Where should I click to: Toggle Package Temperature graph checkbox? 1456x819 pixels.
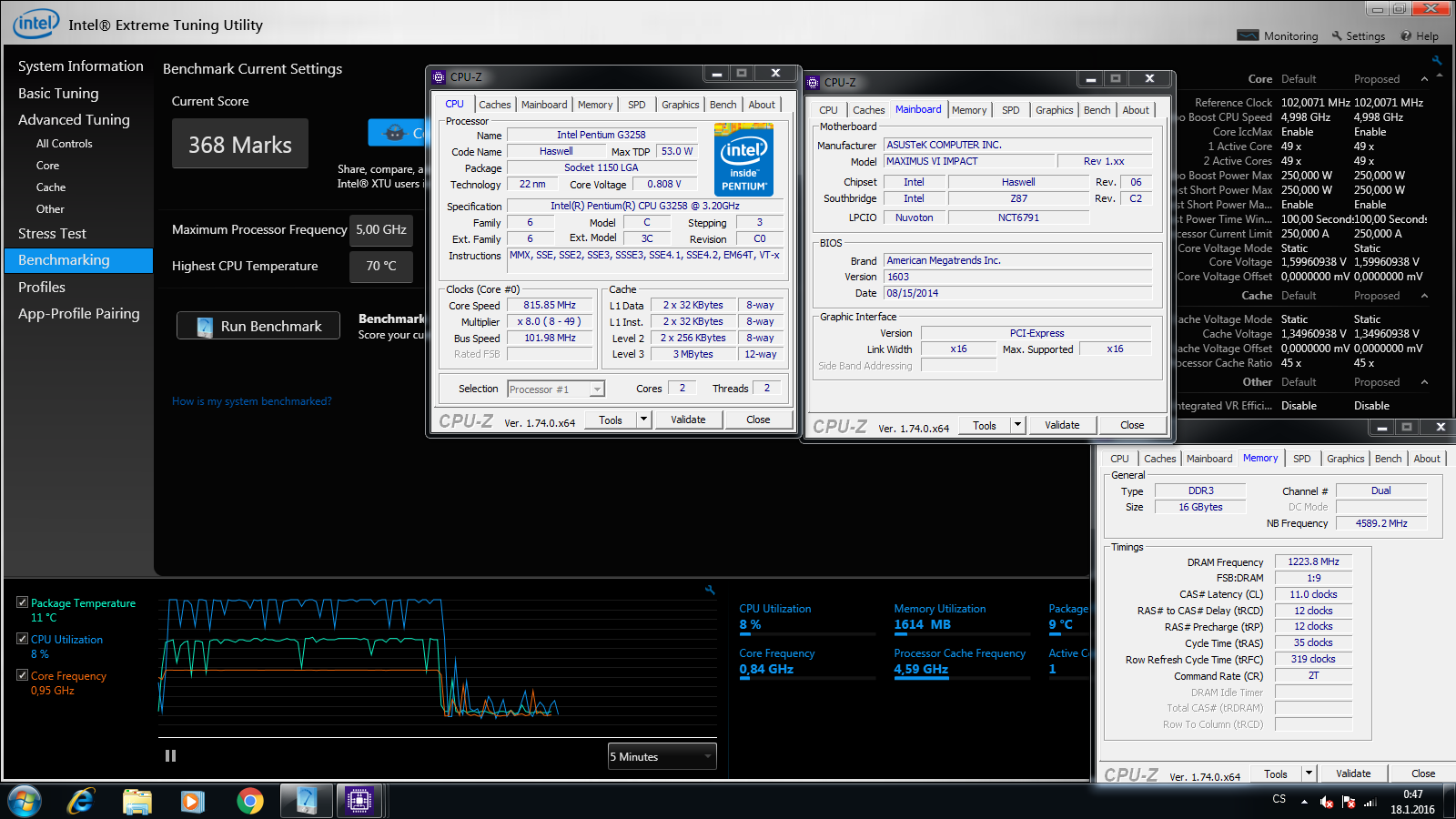[x=22, y=602]
